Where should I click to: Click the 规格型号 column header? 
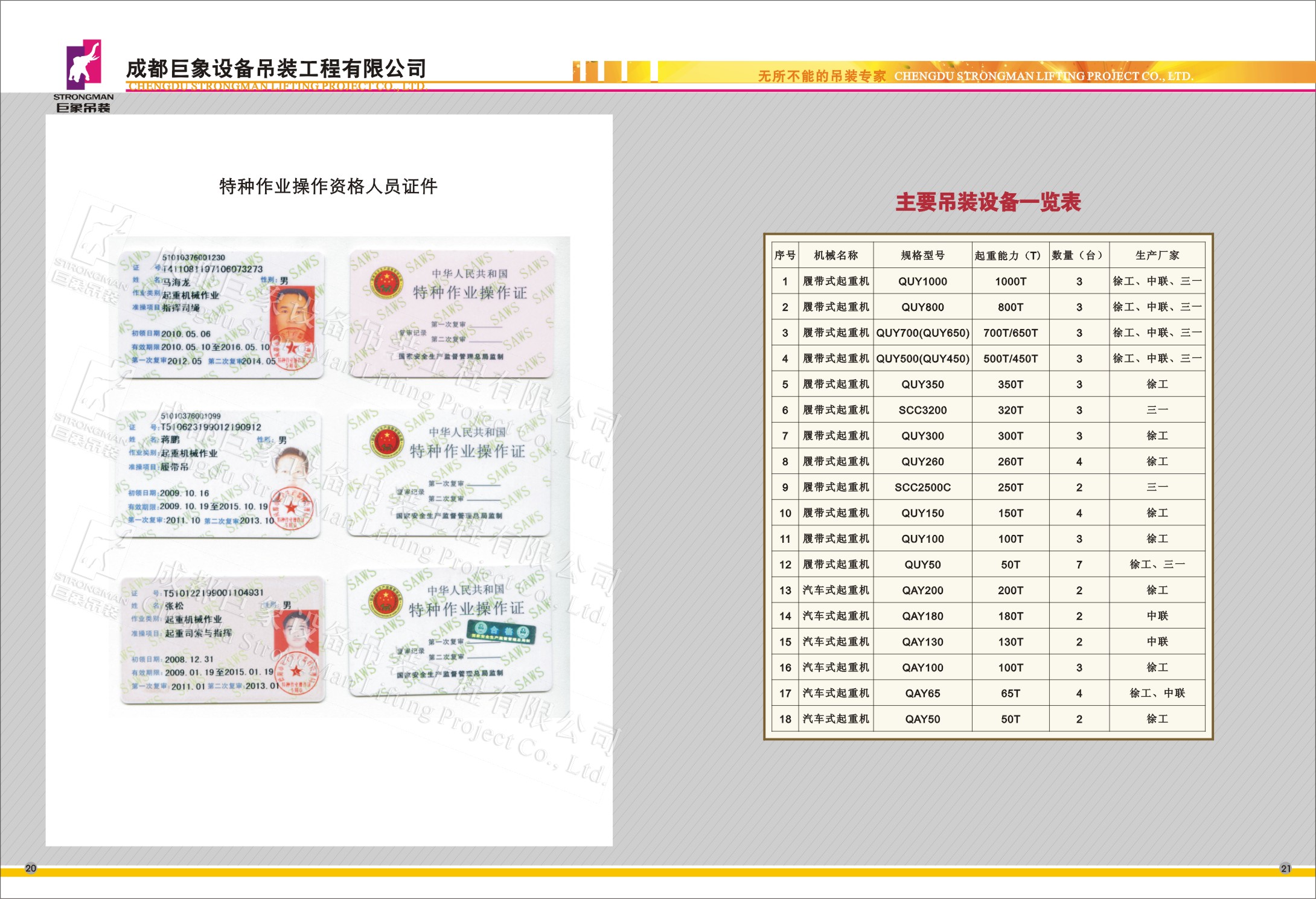click(x=922, y=255)
